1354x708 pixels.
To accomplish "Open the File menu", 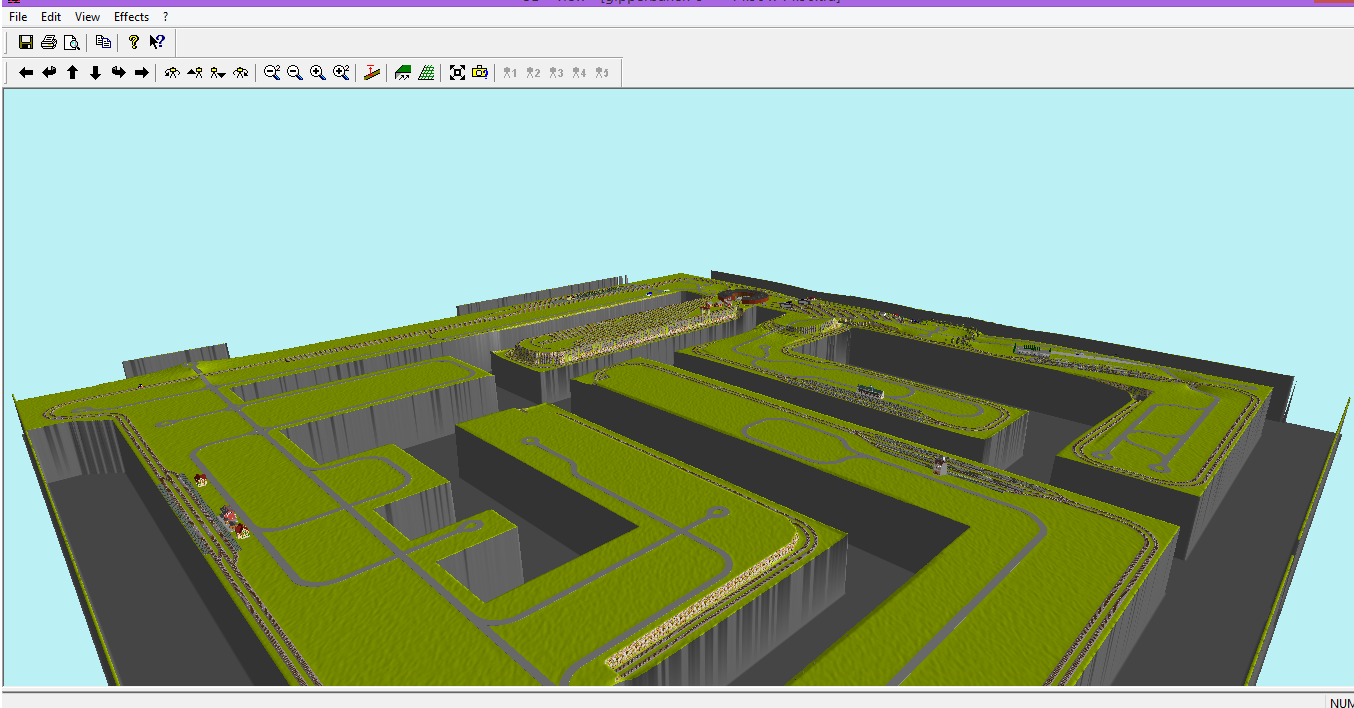I will [18, 17].
